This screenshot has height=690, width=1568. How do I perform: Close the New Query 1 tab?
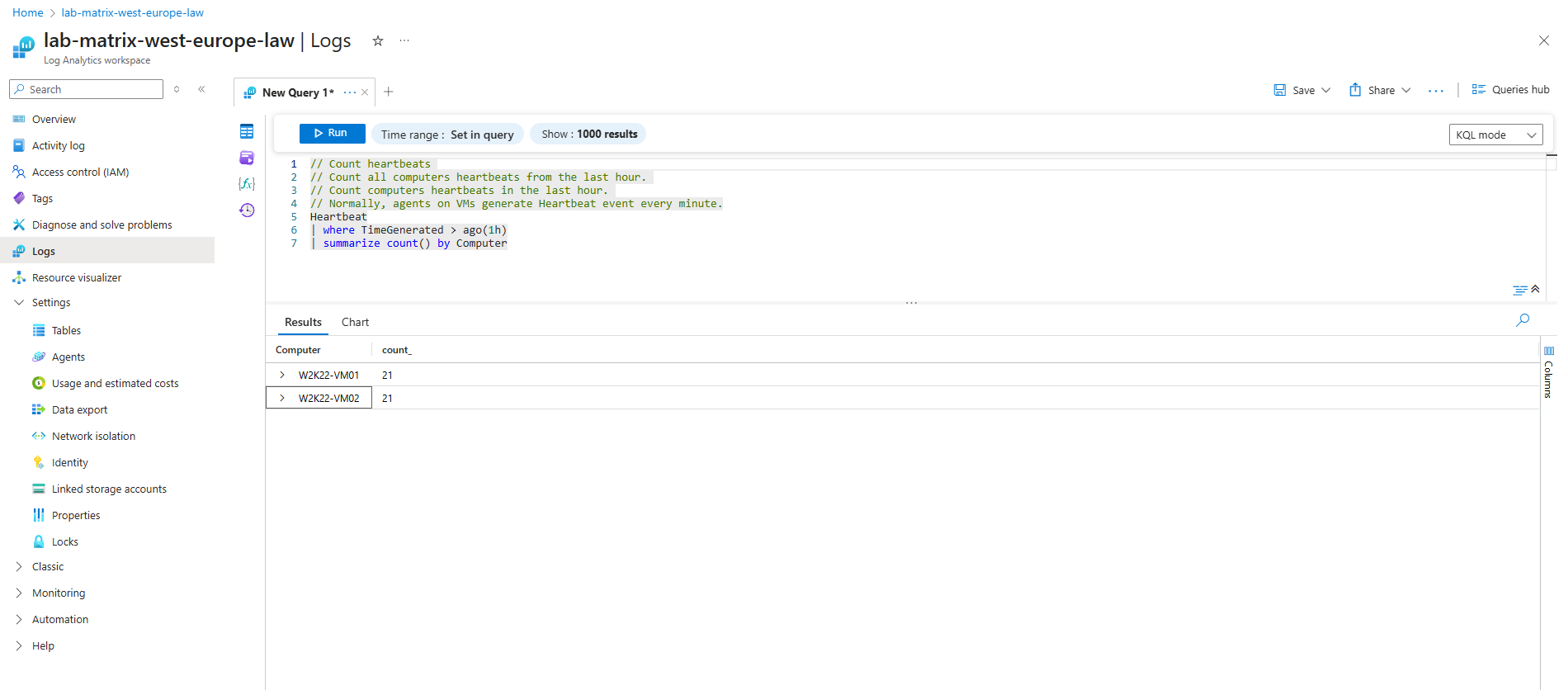(x=365, y=92)
